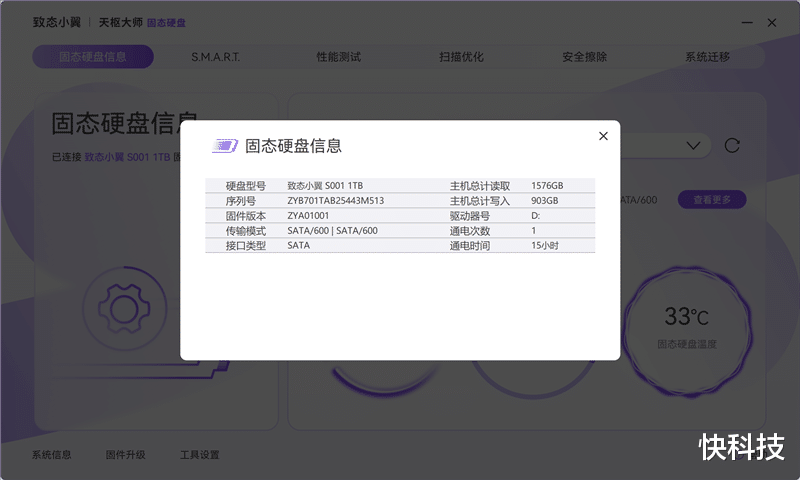The image size is (800, 480).
Task: Click the SSD icon in dialog header
Action: tap(224, 146)
